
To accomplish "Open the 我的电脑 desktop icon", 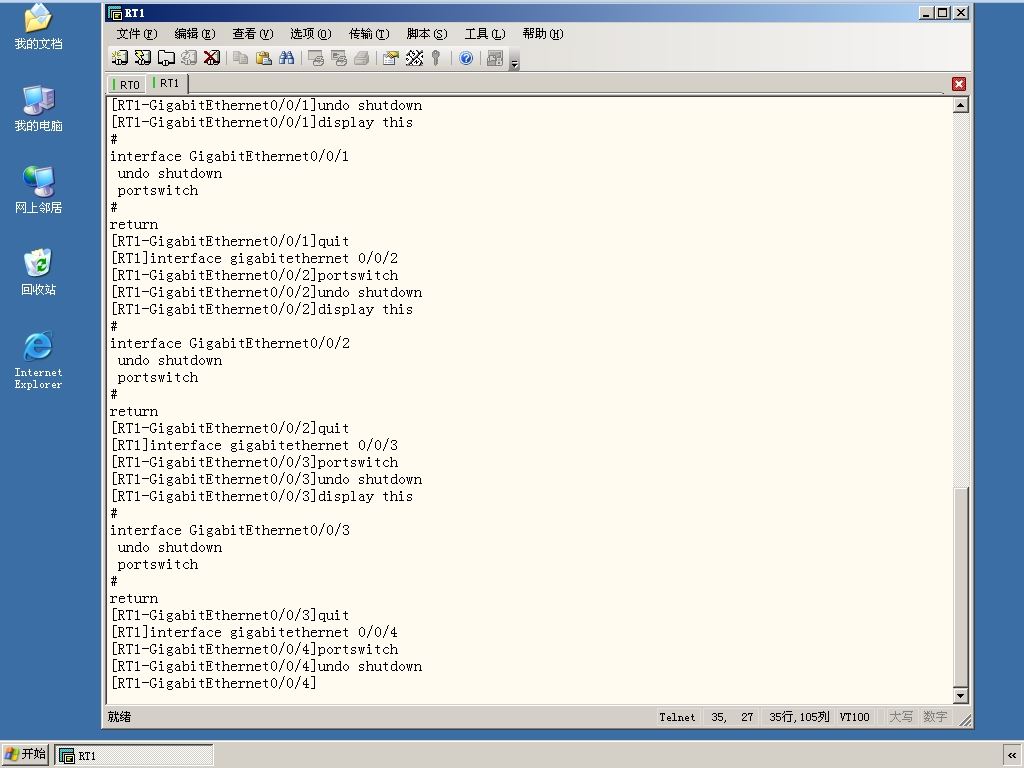I will (39, 108).
